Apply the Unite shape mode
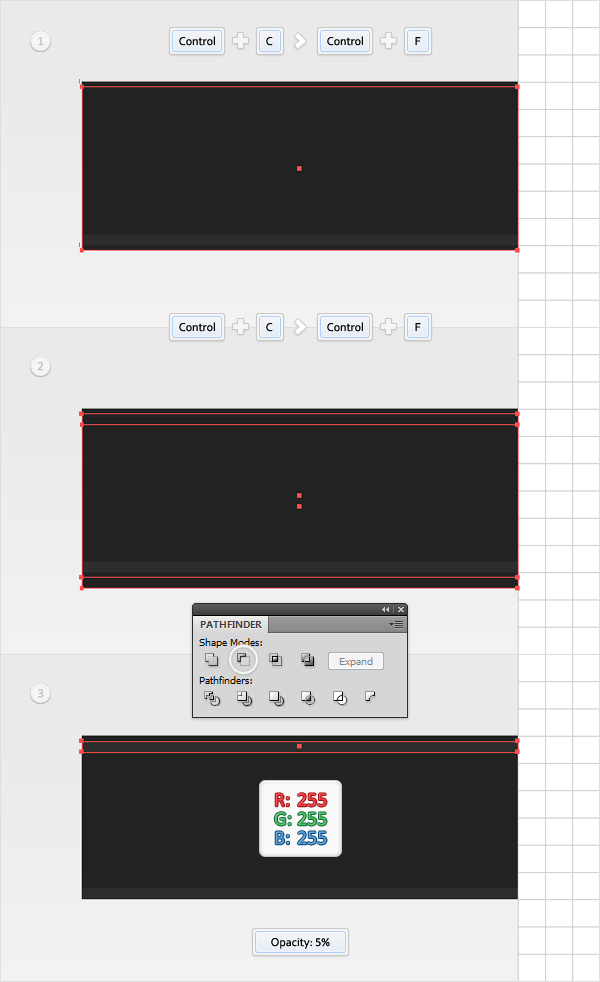 (212, 659)
